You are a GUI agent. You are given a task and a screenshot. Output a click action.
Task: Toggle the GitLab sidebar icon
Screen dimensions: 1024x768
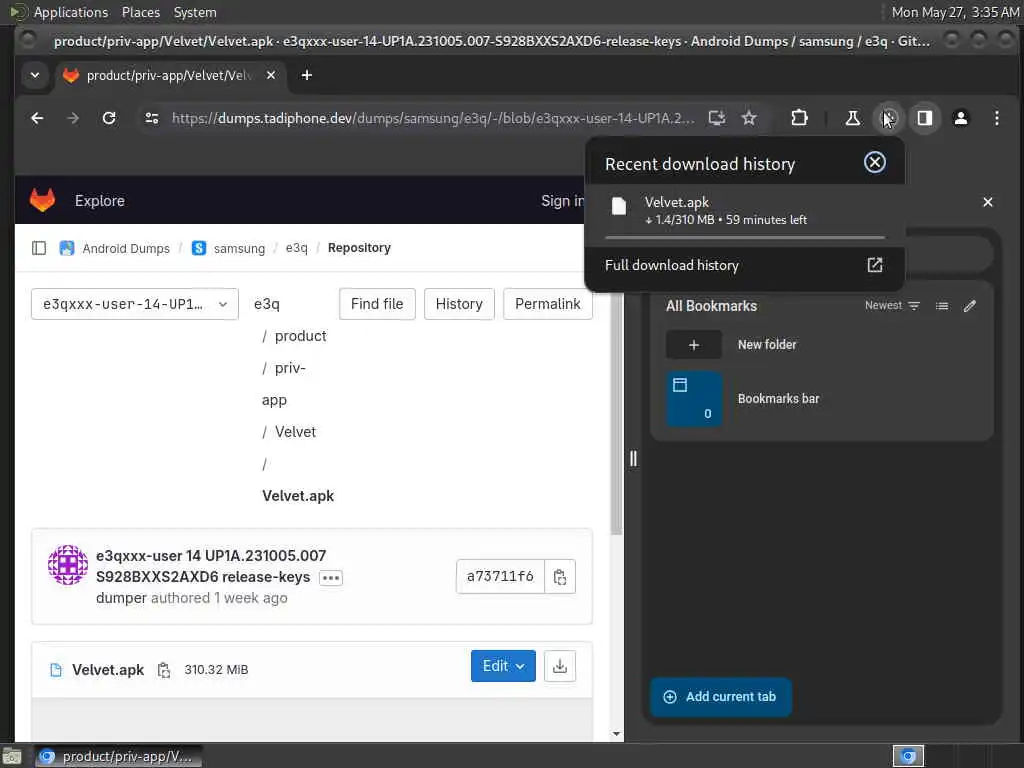tap(39, 248)
